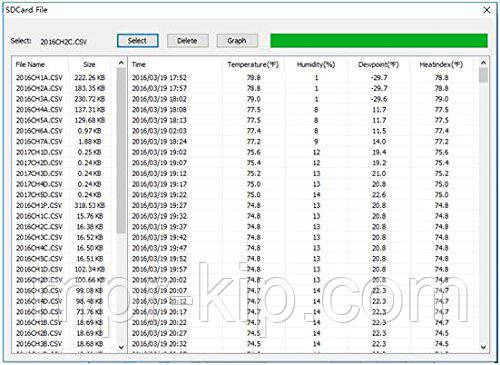The height and width of the screenshot is (365, 500).
Task: Click row 2016/03/19 17:52
Action: coord(303,78)
